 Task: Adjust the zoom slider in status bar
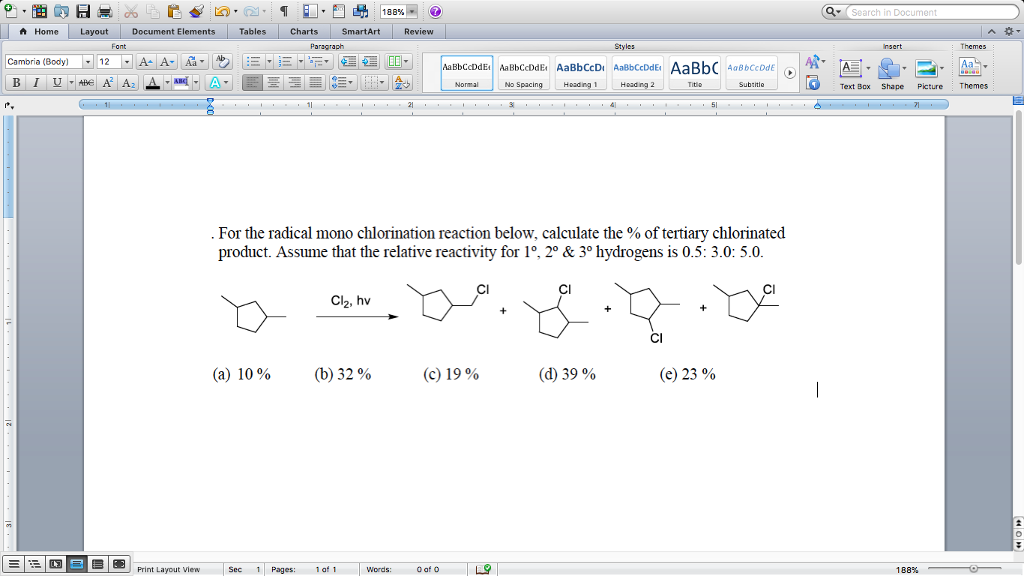point(972,569)
